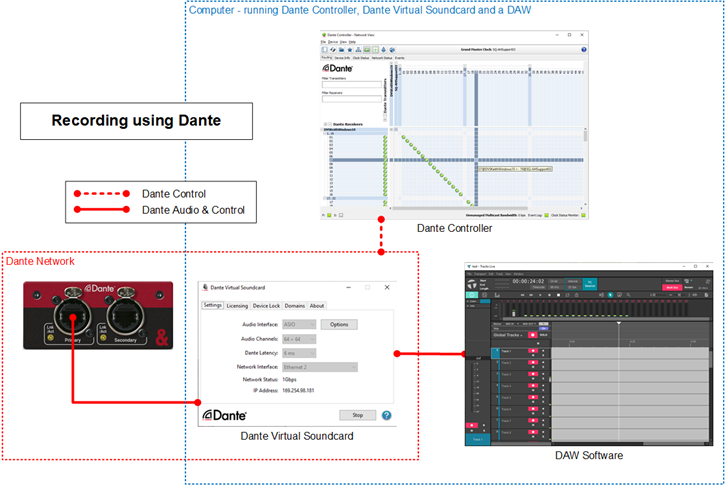
Task: Toggle the Multi Out button in the DAW
Action: tap(672, 288)
